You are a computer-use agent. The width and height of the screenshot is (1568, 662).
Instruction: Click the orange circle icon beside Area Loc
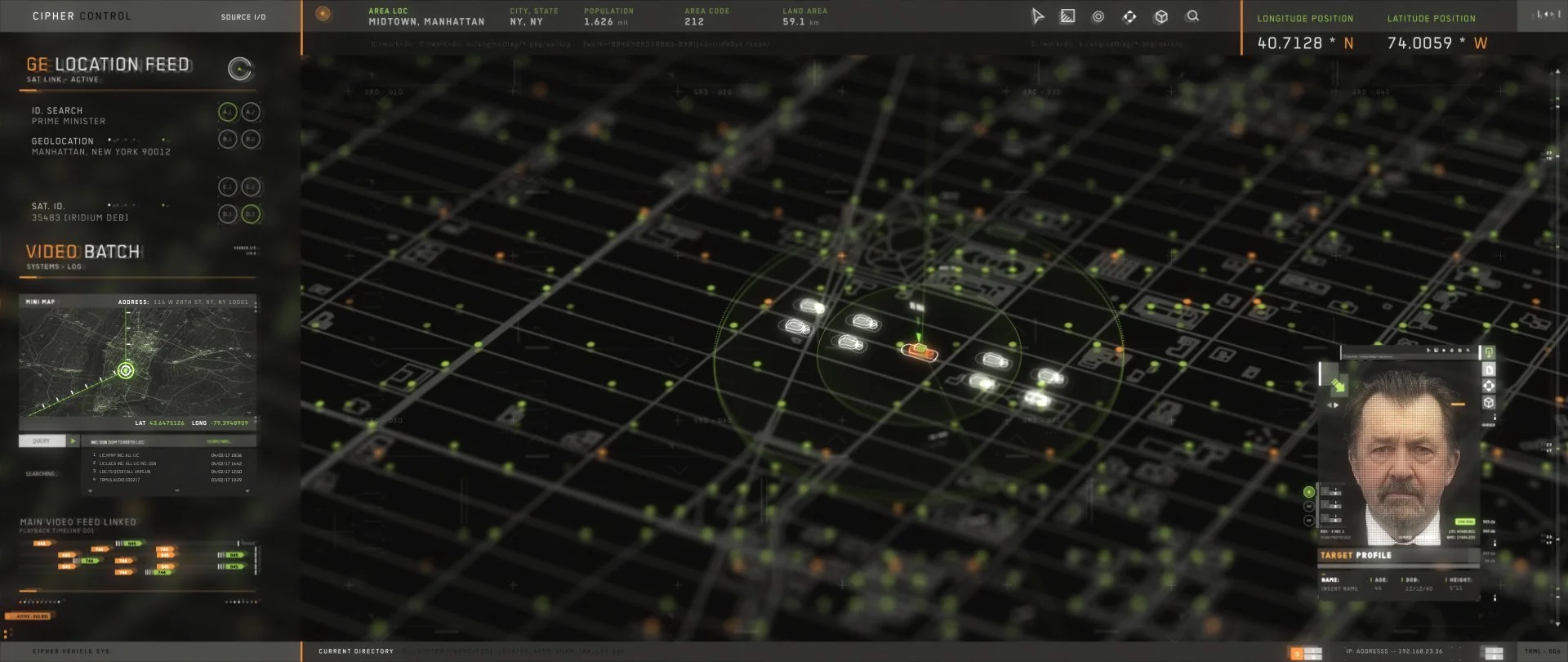click(323, 14)
